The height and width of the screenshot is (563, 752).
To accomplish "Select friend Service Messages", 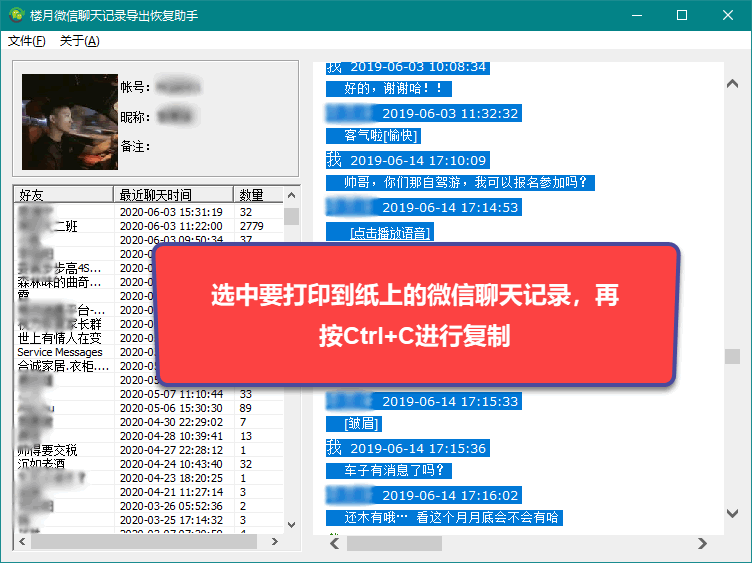I will click(60, 352).
